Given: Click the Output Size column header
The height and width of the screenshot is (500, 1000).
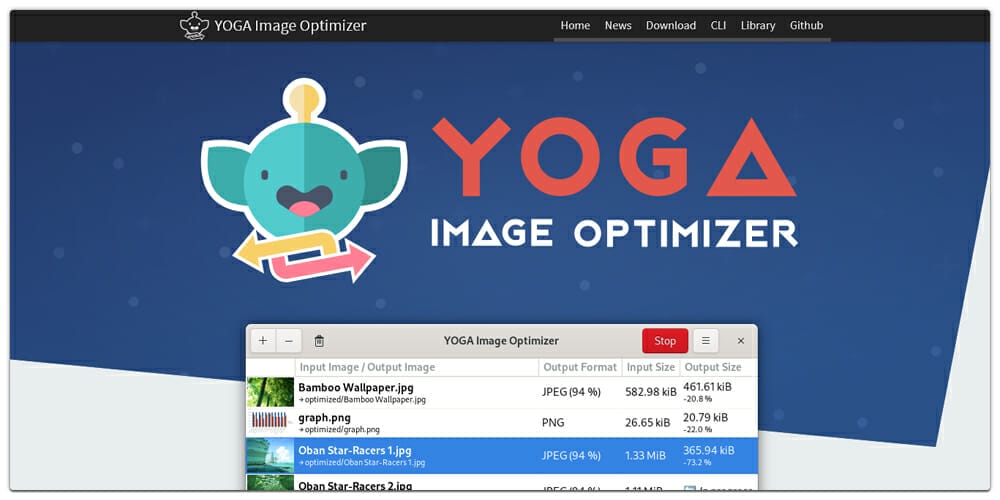Looking at the screenshot, I should point(712,367).
